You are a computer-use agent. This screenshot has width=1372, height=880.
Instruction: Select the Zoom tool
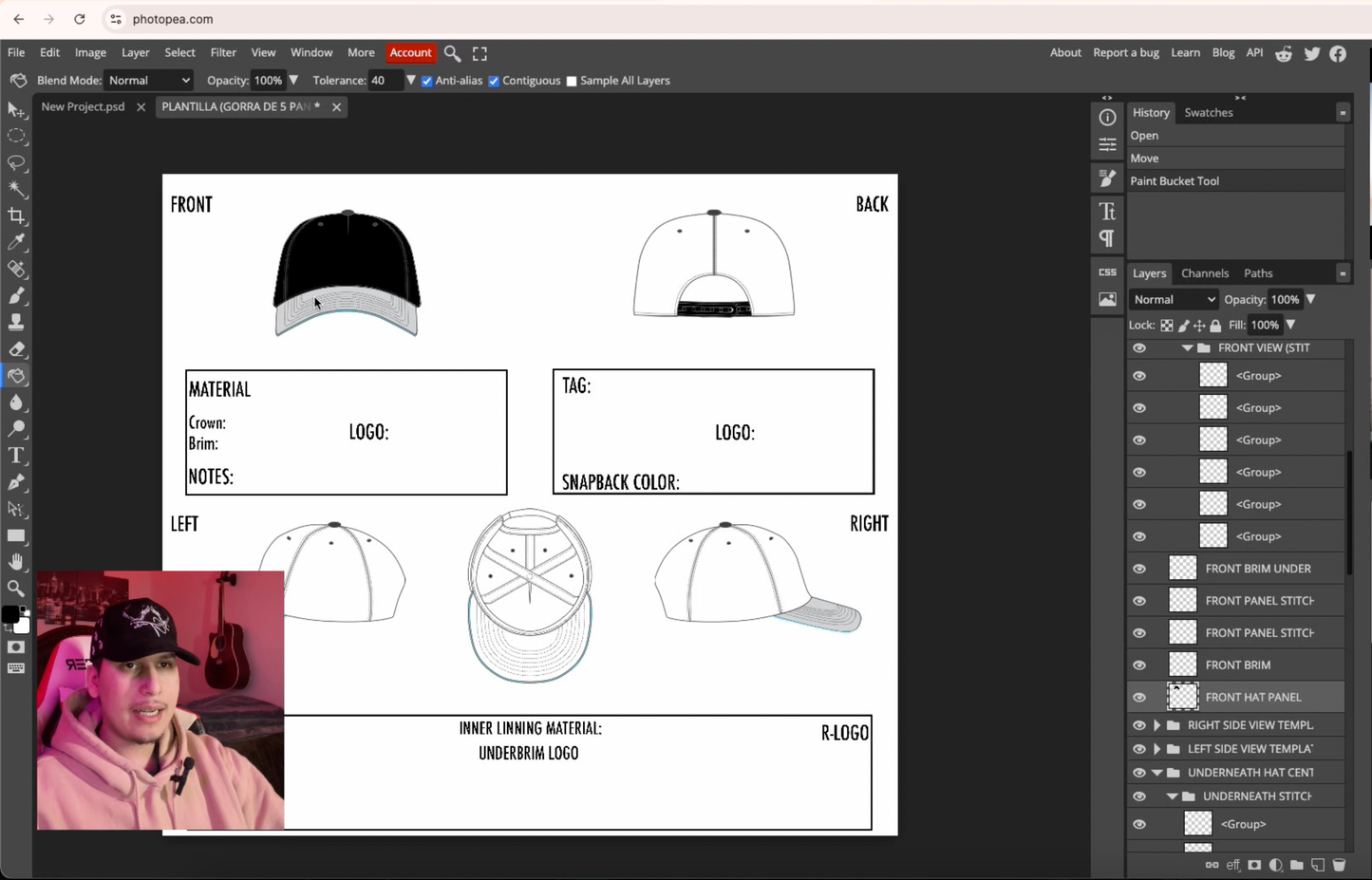point(15,589)
